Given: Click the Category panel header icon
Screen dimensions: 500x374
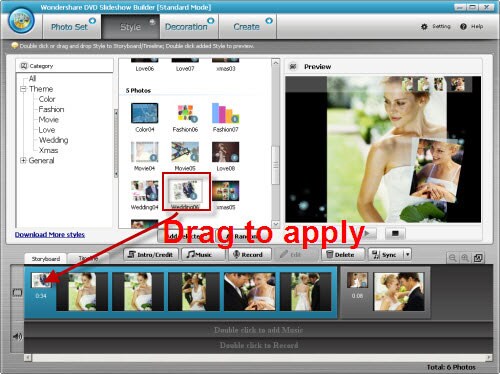Looking at the screenshot, I should pos(24,66).
